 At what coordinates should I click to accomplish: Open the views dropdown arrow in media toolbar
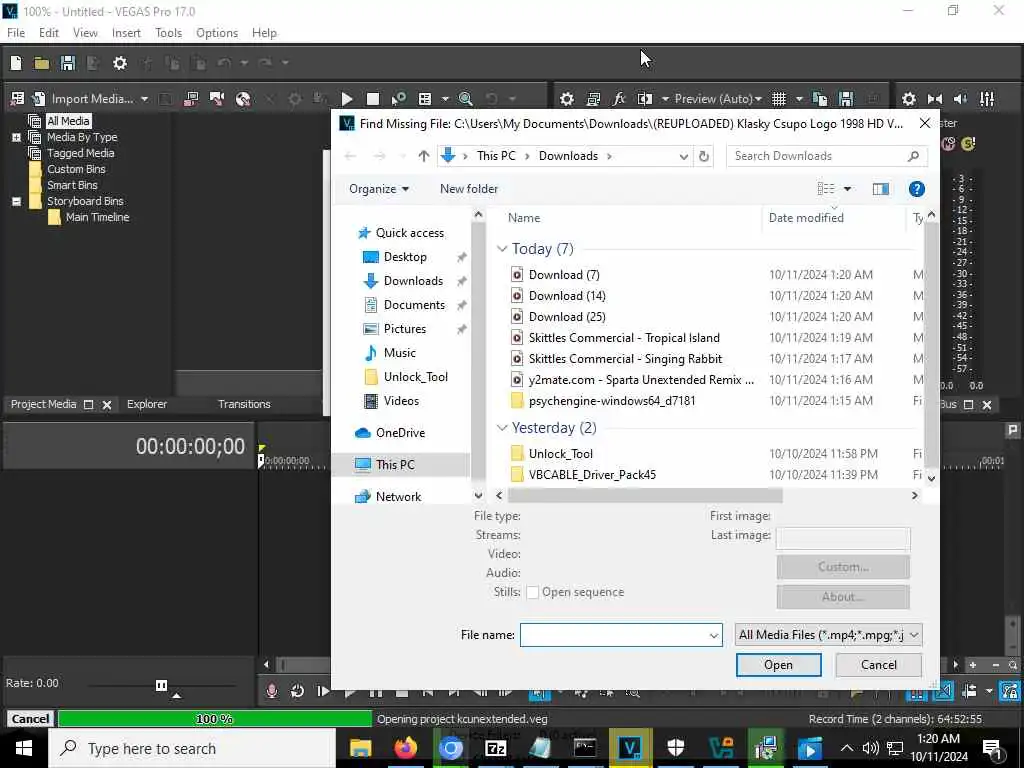[445, 99]
